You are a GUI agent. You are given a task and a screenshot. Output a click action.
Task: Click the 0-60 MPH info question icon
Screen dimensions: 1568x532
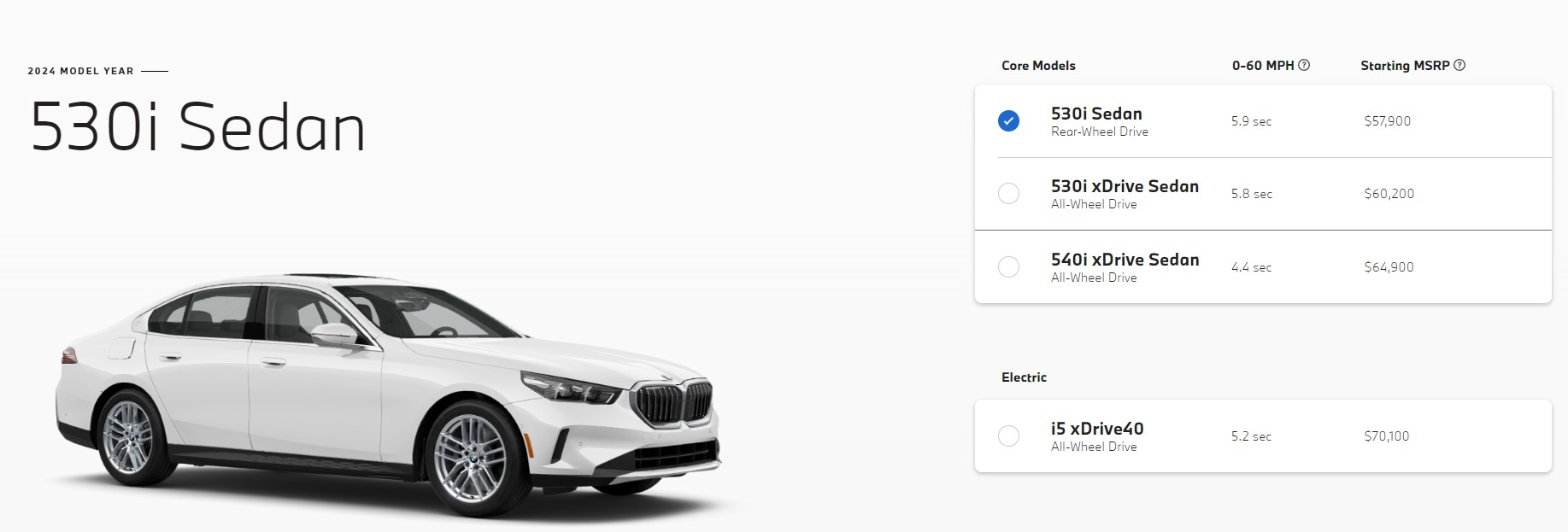pos(1304,65)
